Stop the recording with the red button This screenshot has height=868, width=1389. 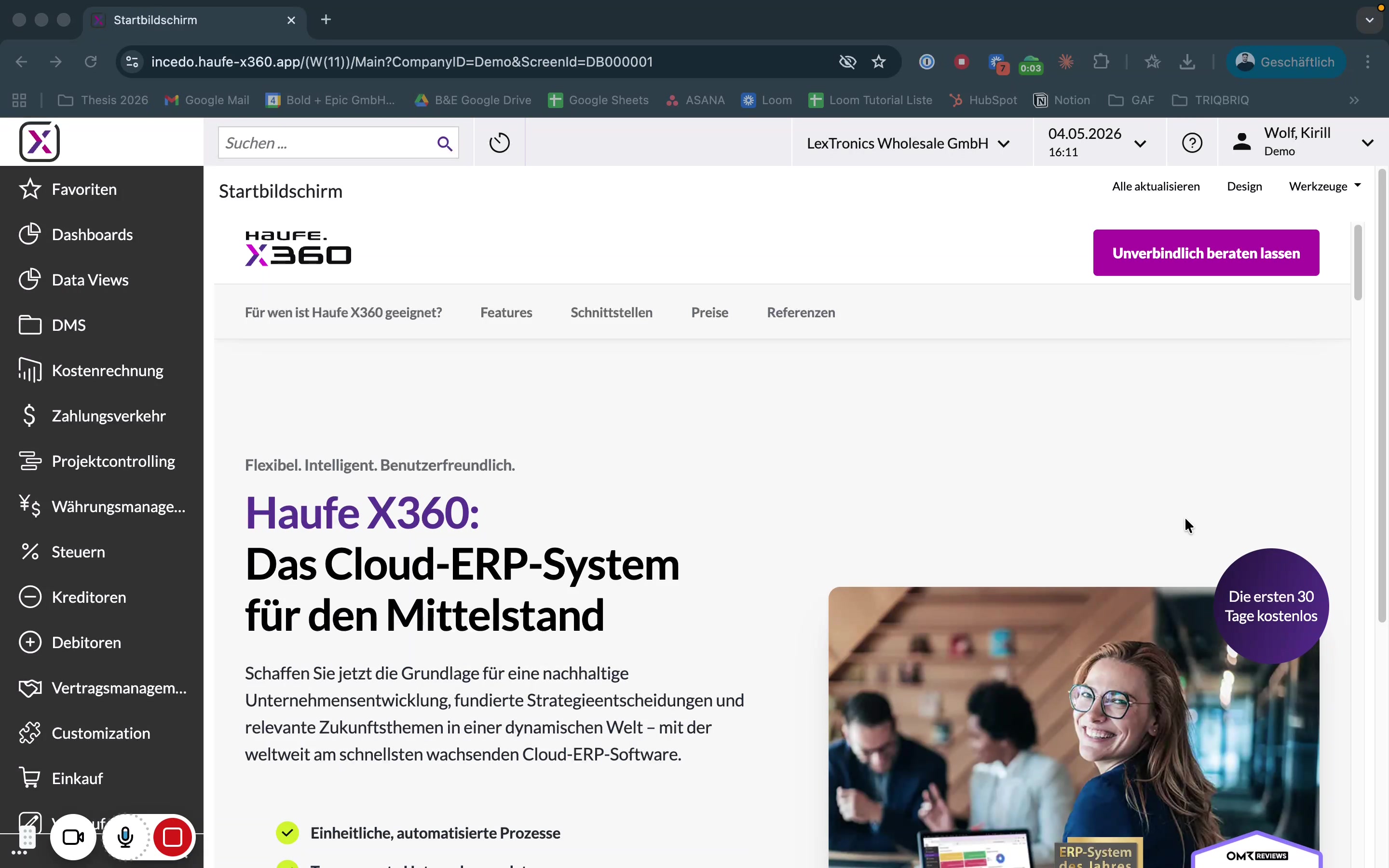coord(172,837)
